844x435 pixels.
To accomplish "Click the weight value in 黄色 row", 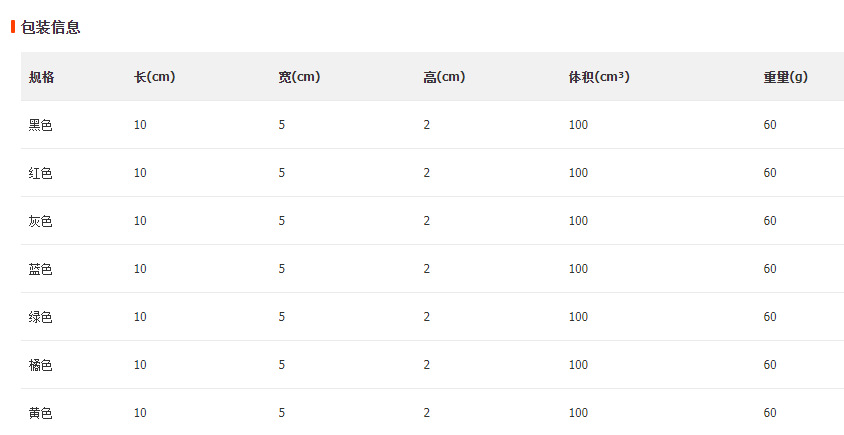I will (x=770, y=413).
